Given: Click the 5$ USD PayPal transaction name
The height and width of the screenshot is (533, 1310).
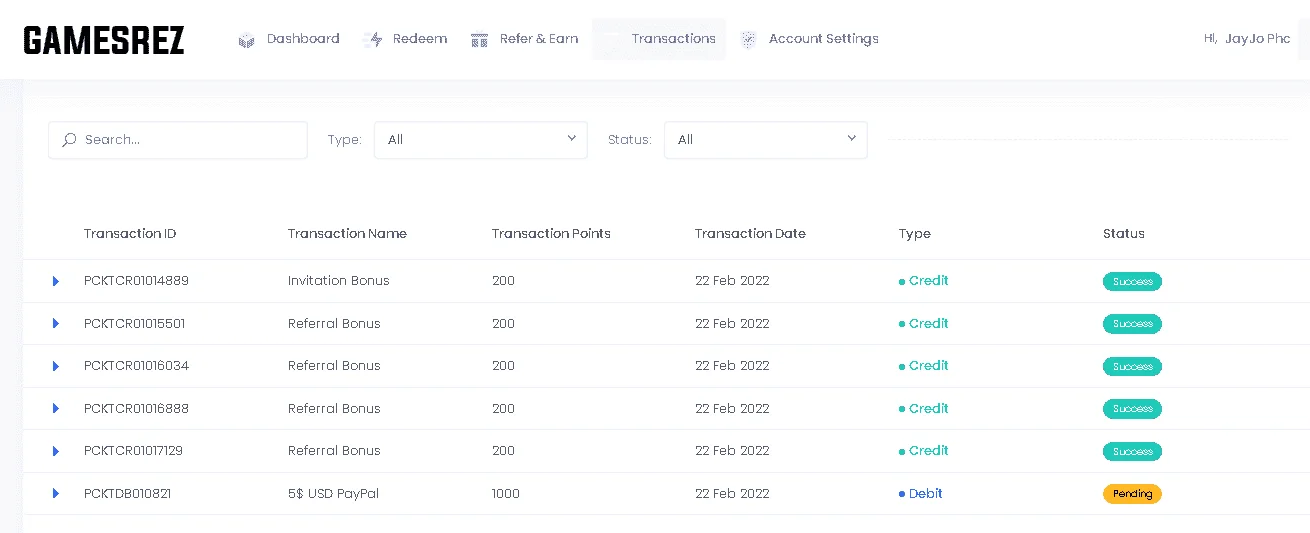Looking at the screenshot, I should [333, 494].
